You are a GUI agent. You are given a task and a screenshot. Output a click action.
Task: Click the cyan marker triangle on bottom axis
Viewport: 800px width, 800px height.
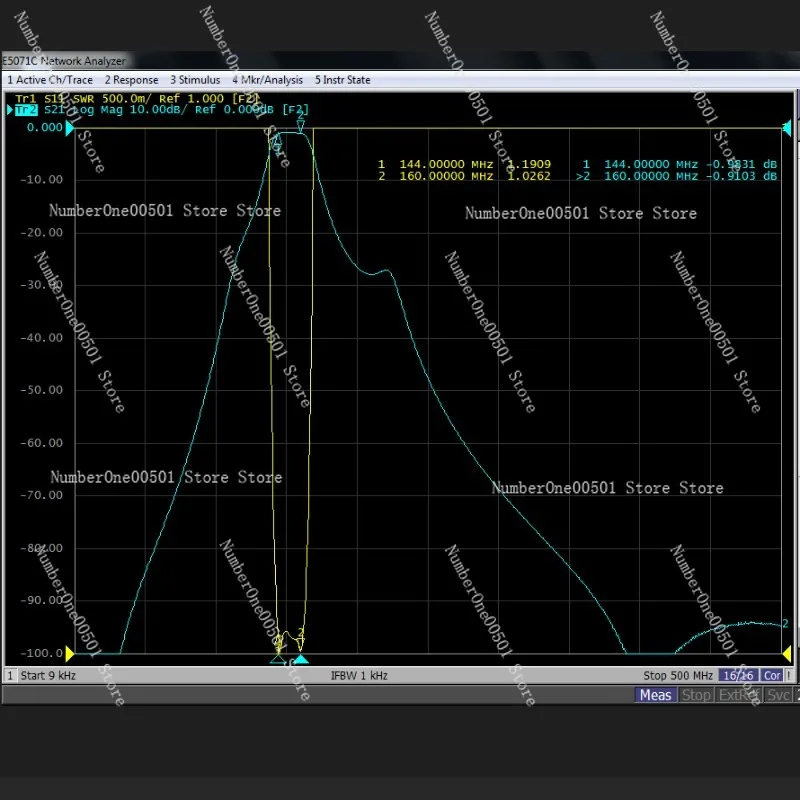300,659
